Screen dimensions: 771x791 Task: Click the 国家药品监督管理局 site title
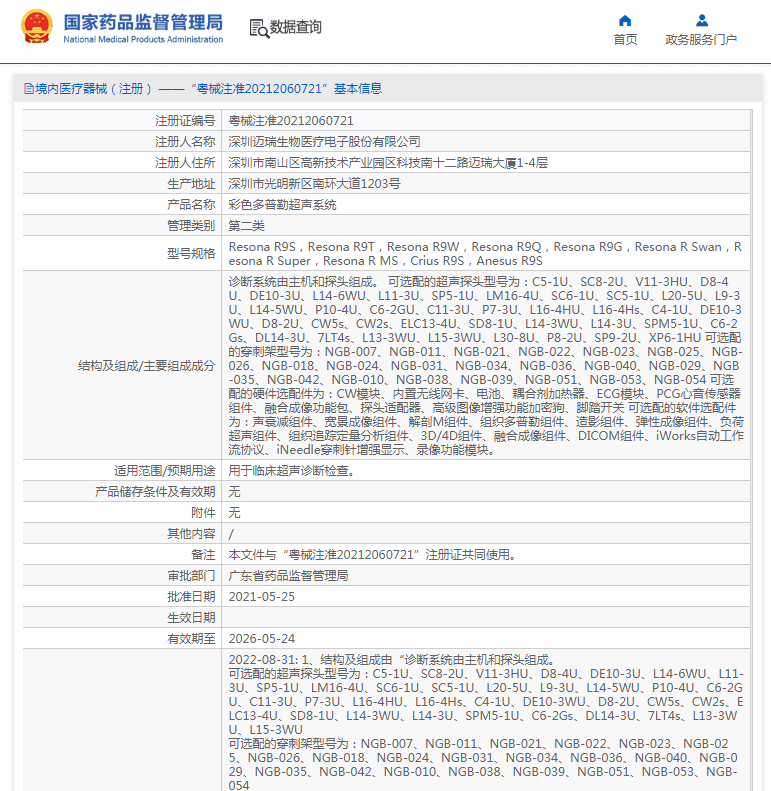(x=143, y=22)
